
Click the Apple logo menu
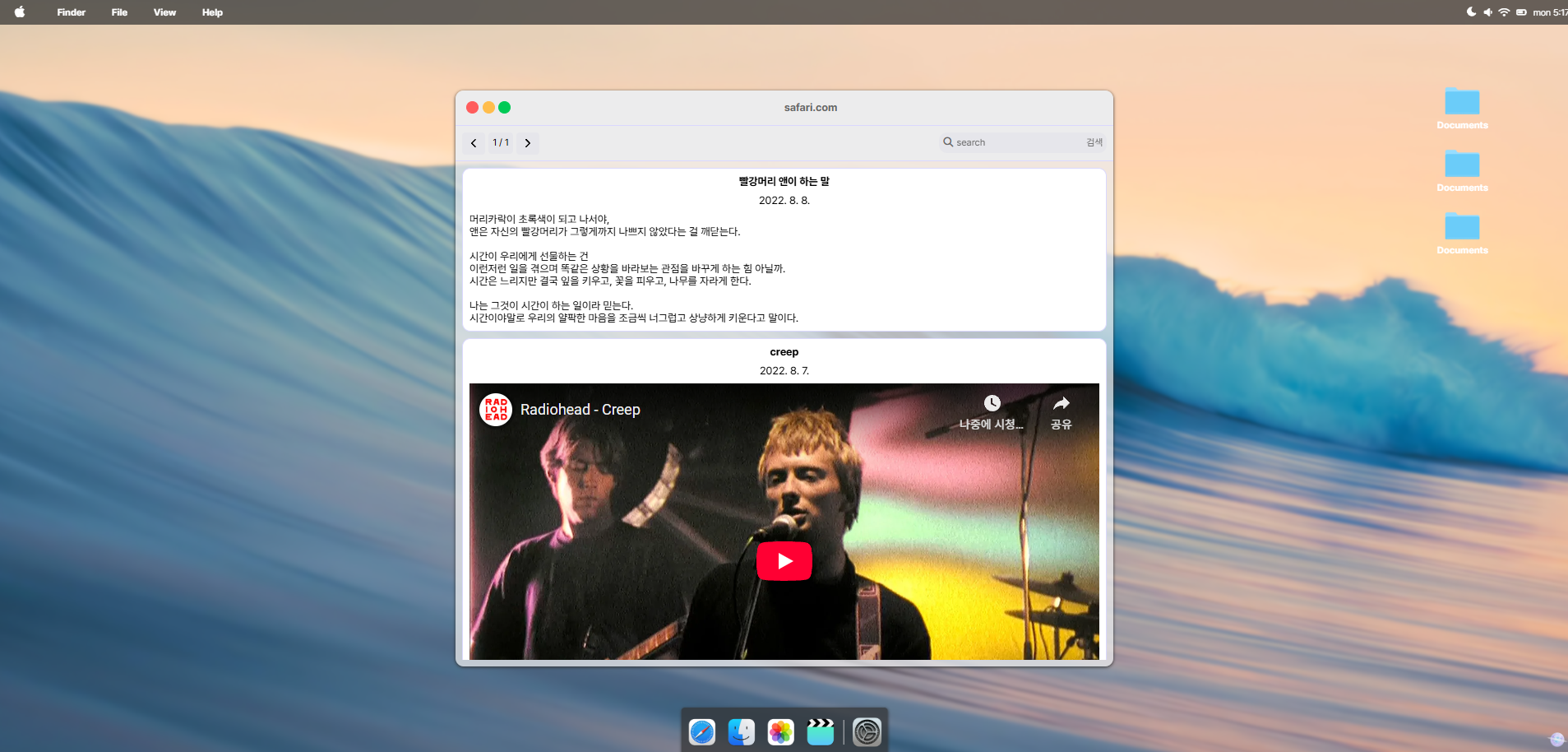coord(20,12)
